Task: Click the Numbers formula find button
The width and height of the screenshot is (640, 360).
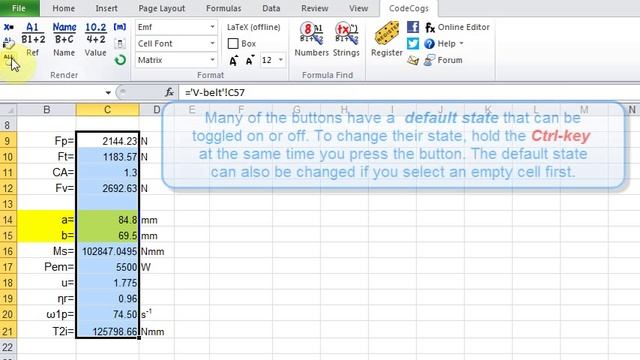Action: coord(311,39)
